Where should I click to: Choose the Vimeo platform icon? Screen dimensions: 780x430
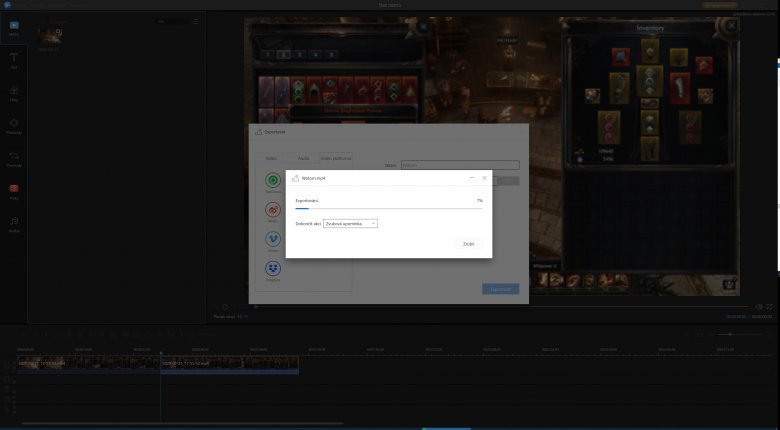(273, 239)
